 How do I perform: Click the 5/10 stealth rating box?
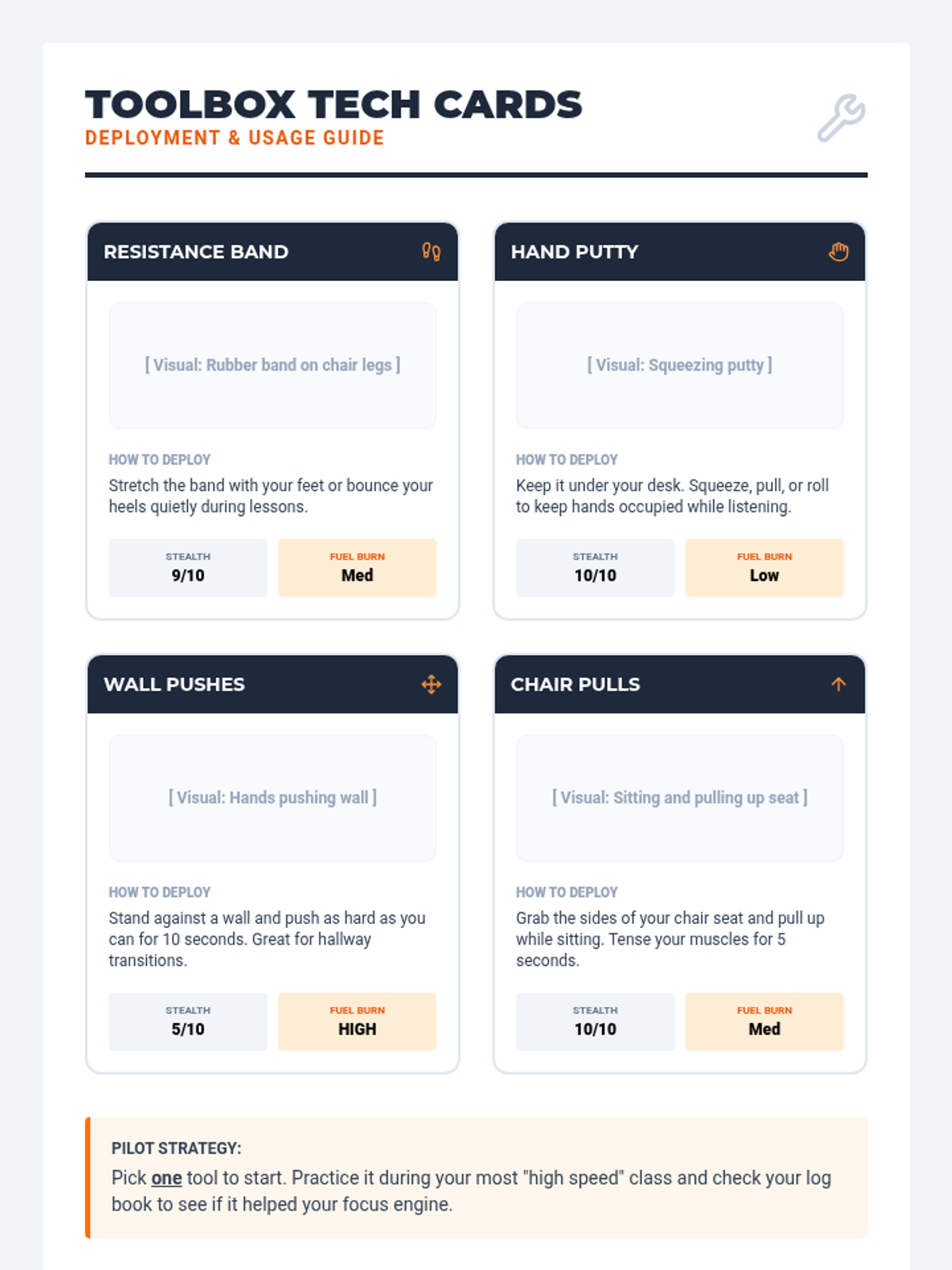pyautogui.click(x=188, y=1022)
